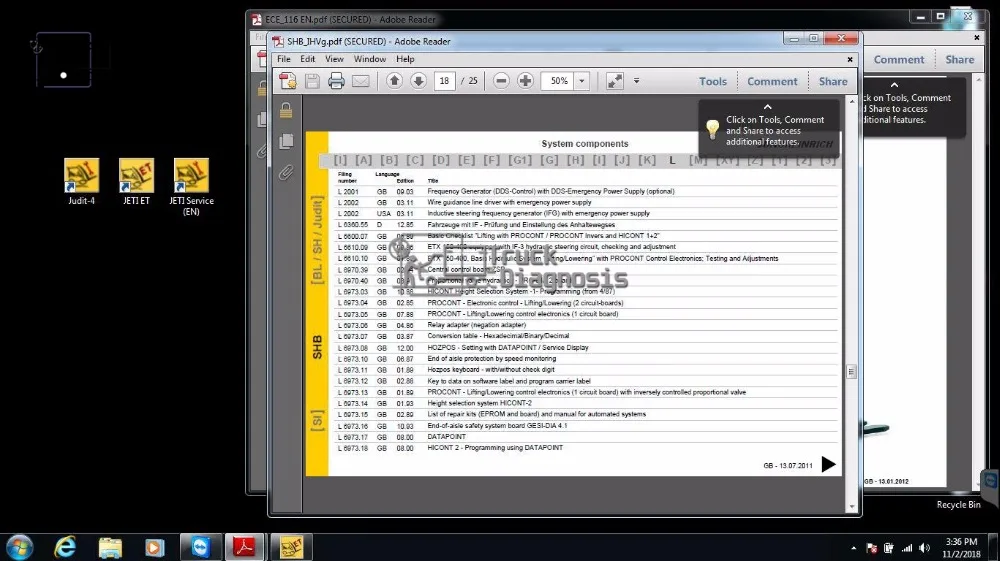Click the Create PDF online icon
This screenshot has width=1000, height=561.
pos(288,81)
